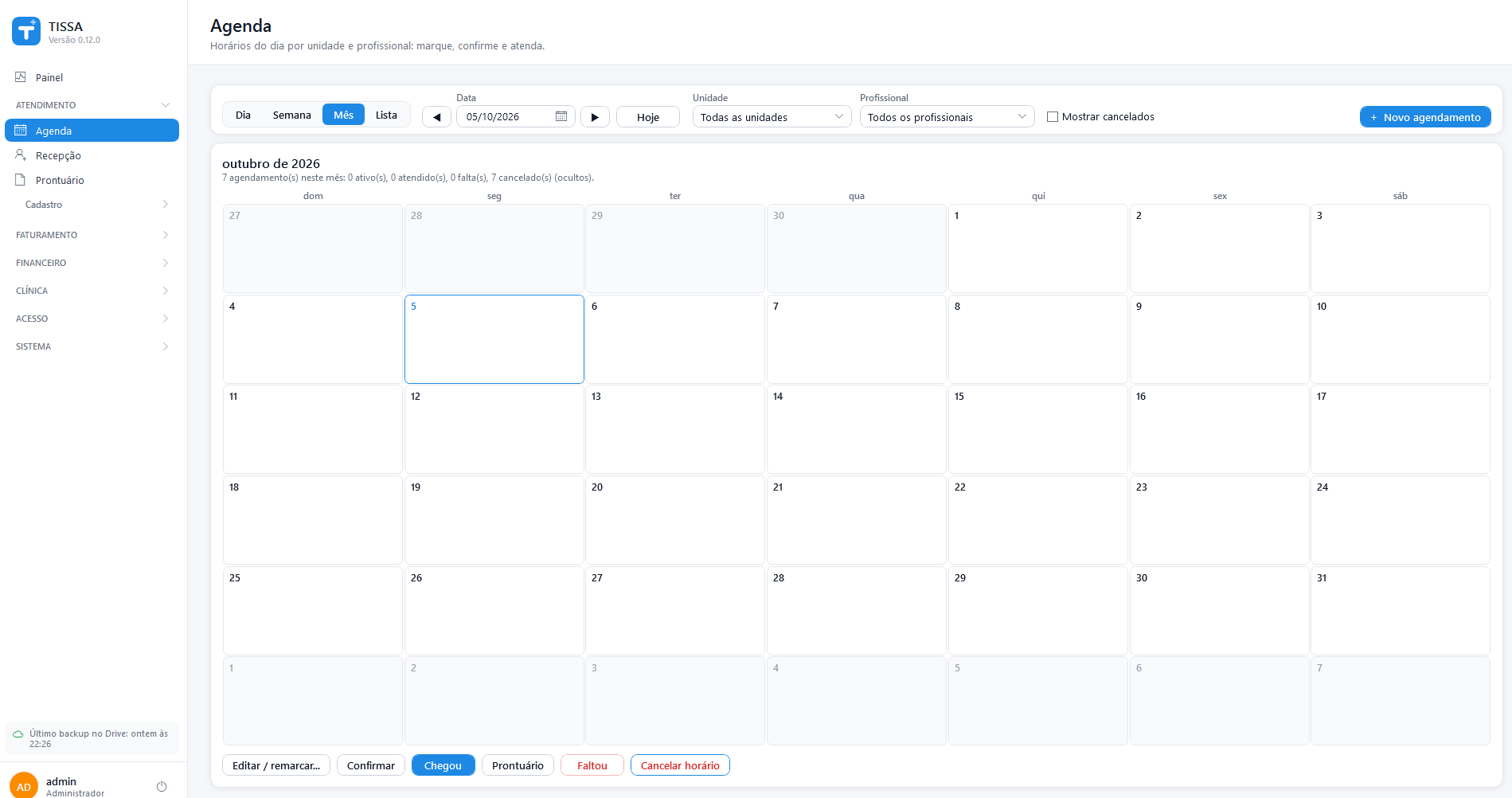Collapse the Atendimento sidebar section

pyautogui.click(x=92, y=105)
